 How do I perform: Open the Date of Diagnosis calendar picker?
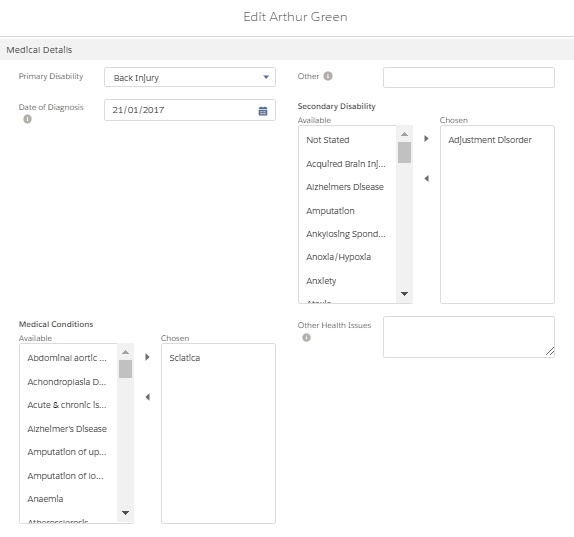tap(263, 111)
